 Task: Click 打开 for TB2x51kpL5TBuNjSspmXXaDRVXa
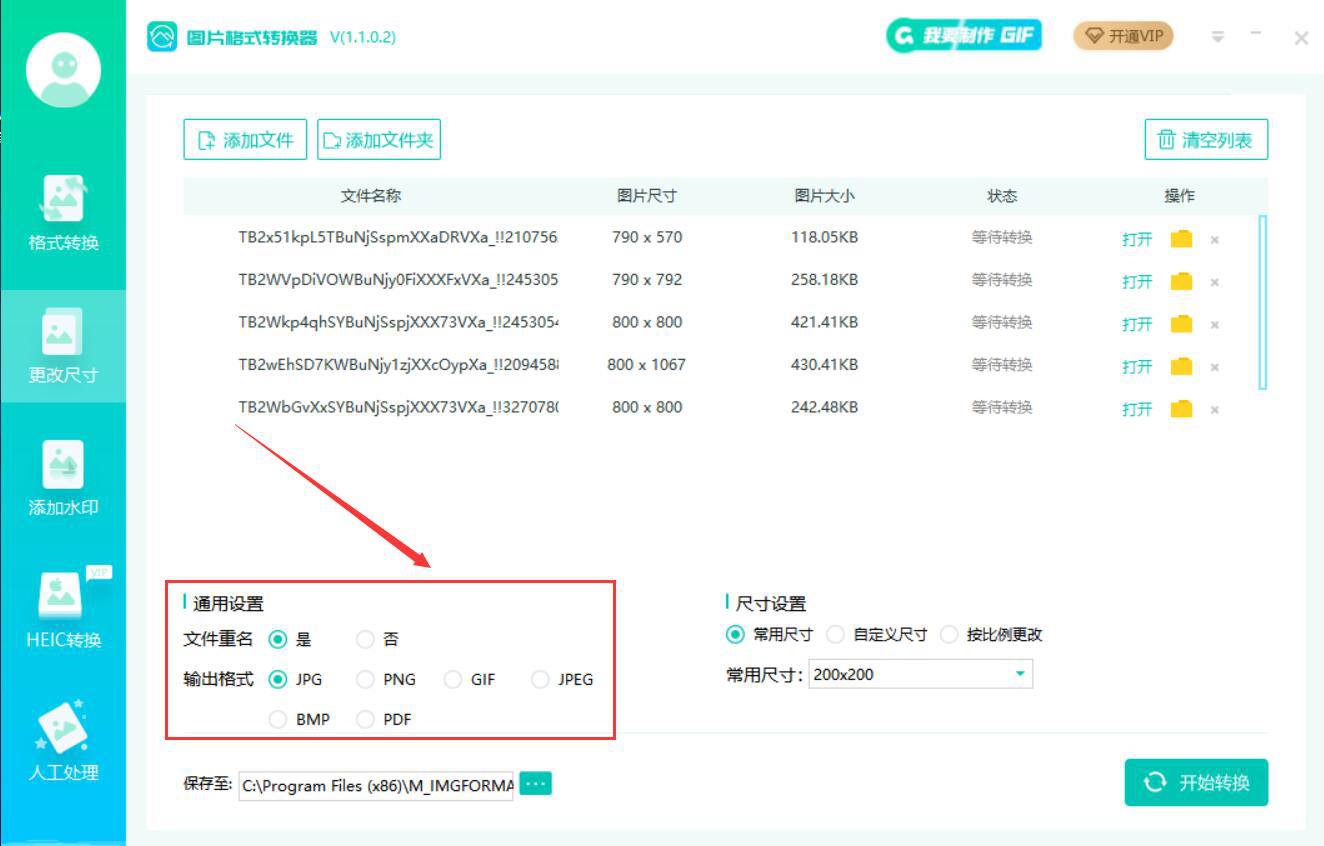(x=1137, y=240)
